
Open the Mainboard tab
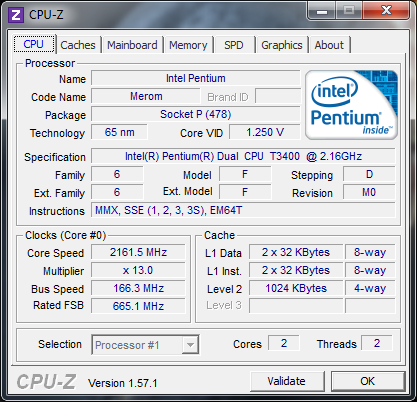pyautogui.click(x=132, y=45)
